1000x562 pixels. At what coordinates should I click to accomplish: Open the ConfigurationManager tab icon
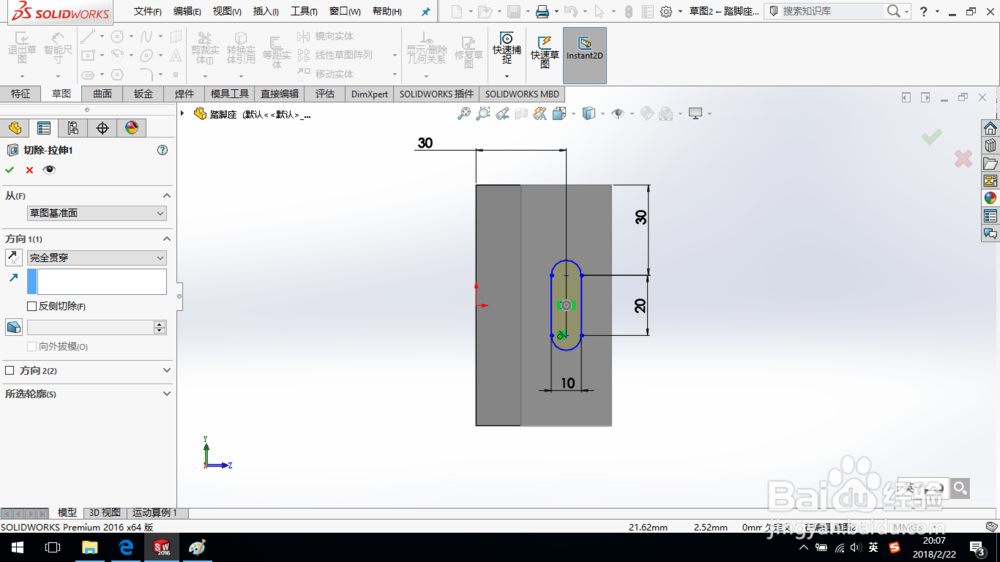coord(73,128)
